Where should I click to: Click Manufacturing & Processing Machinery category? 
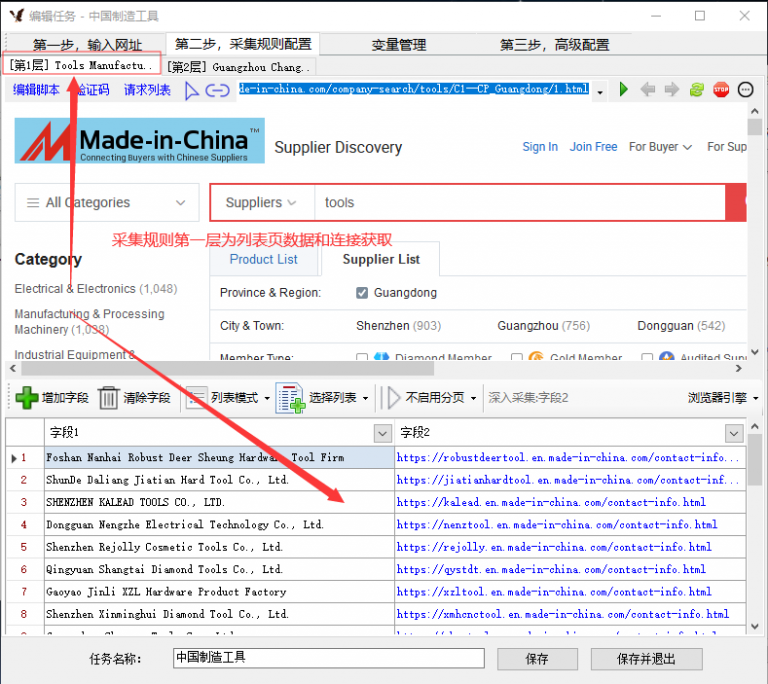(x=89, y=322)
